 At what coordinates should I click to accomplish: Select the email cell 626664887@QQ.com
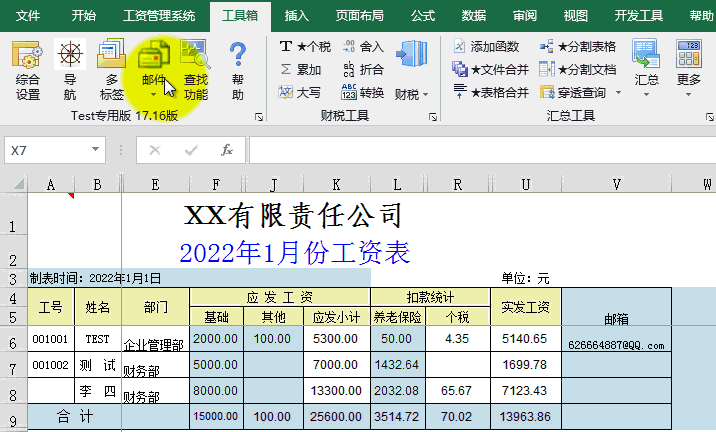(616, 345)
